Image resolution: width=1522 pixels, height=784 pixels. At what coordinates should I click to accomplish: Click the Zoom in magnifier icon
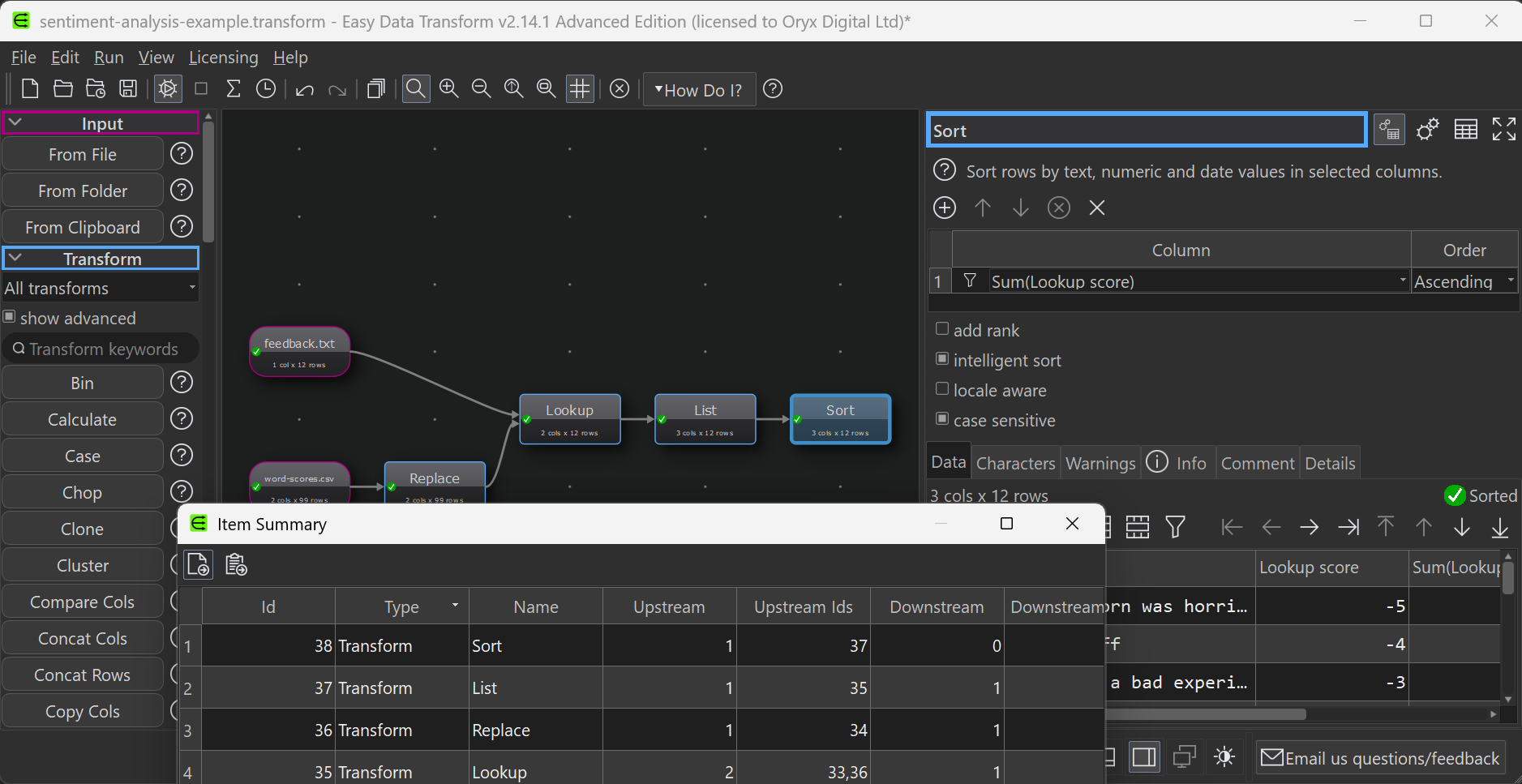point(449,89)
